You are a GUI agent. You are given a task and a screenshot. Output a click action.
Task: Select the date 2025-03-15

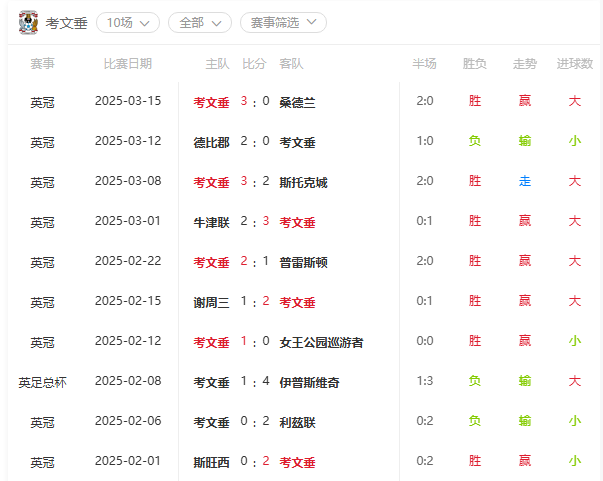(x=128, y=101)
